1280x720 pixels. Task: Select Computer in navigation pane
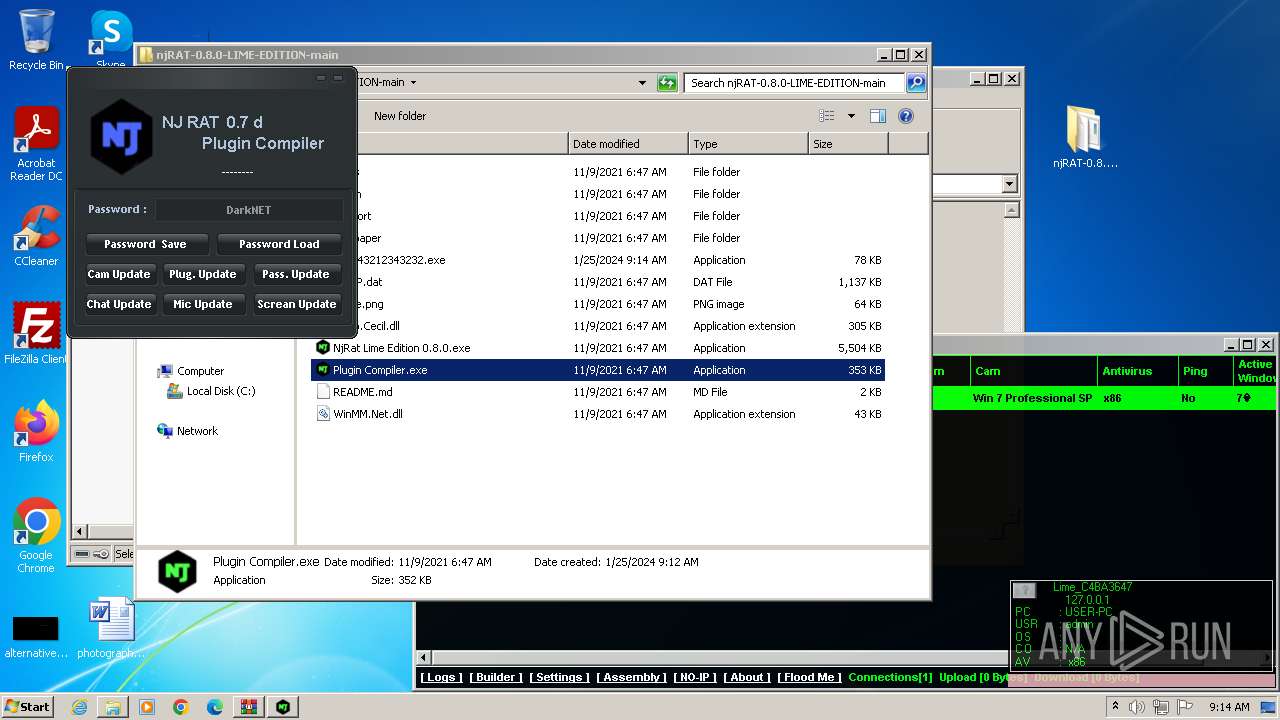pos(200,371)
